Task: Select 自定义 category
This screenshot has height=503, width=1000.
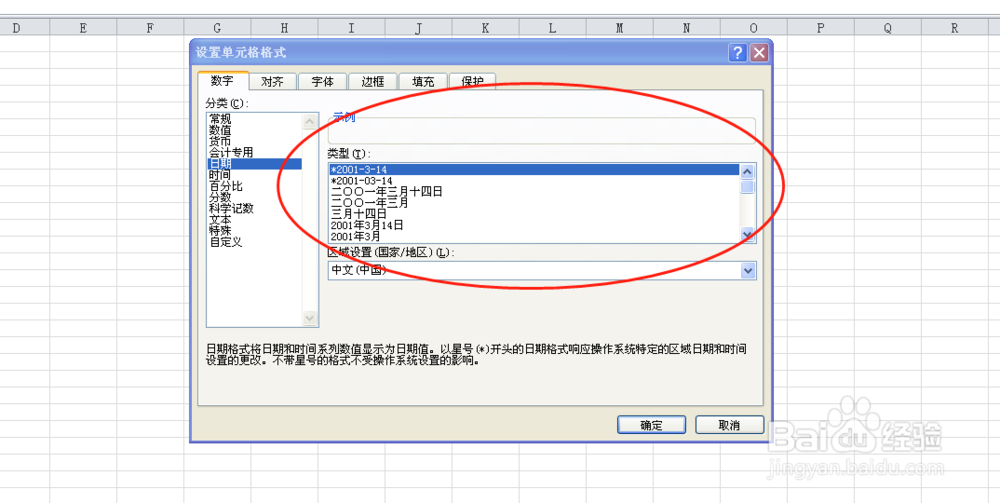Action: tap(254, 242)
